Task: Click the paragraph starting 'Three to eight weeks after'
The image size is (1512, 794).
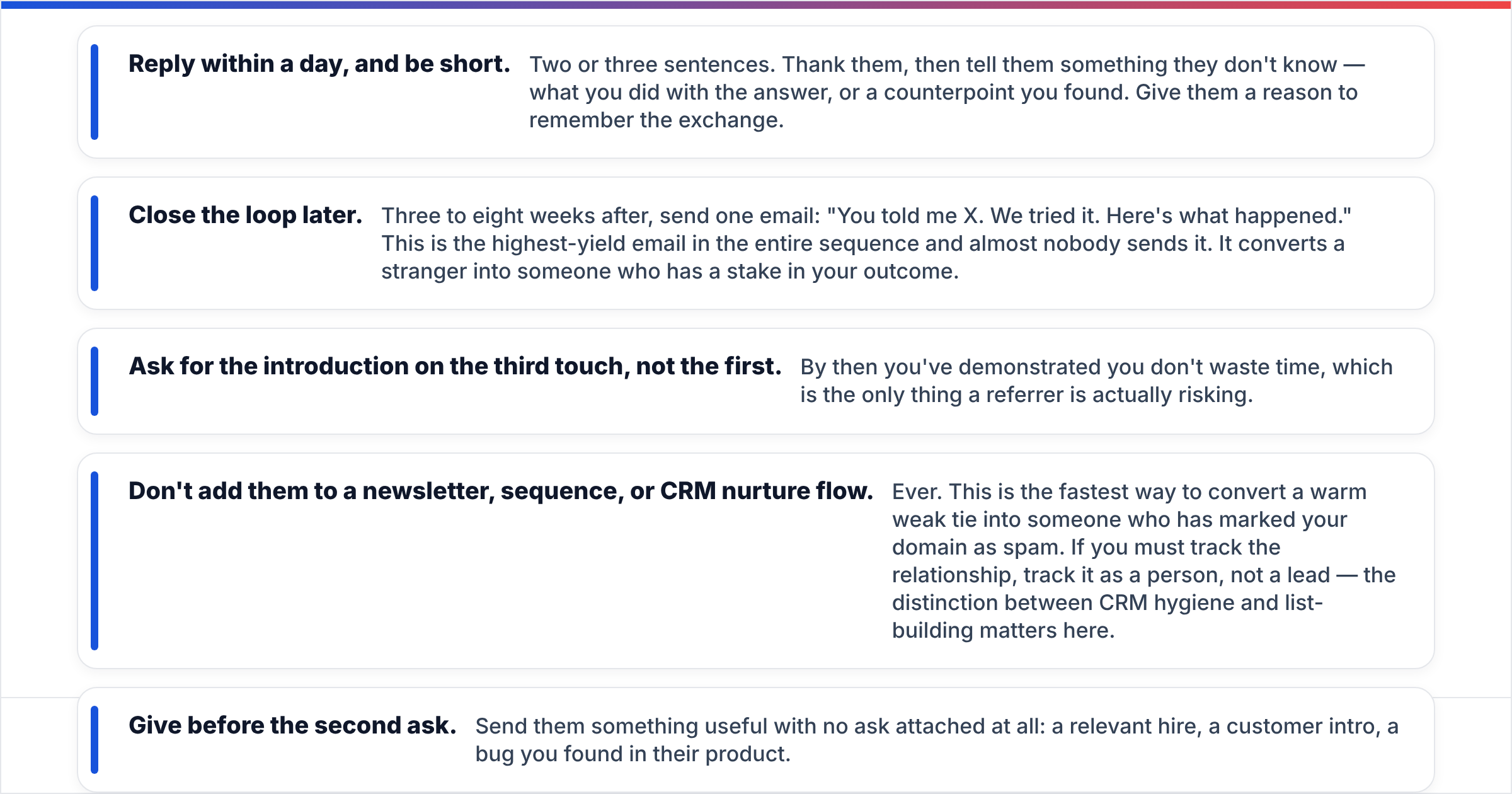Action: 866,243
